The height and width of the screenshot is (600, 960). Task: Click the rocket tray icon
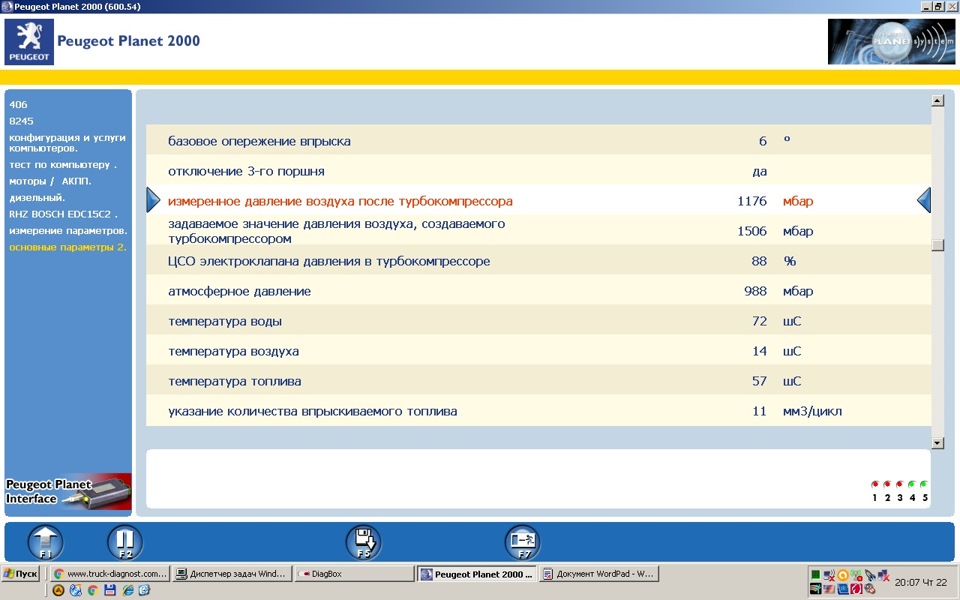(x=870, y=575)
